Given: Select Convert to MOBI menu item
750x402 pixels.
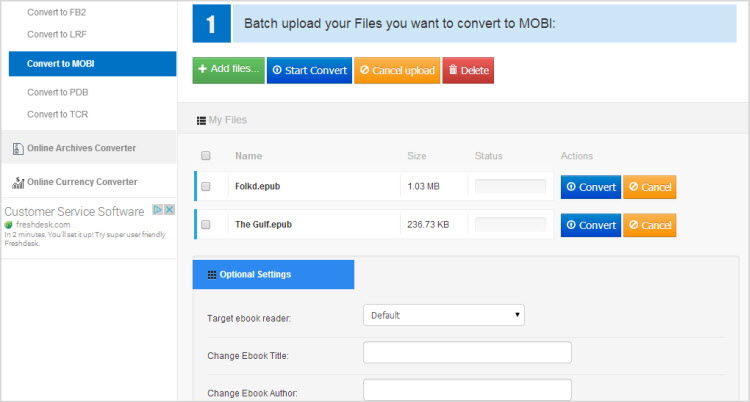Looking at the screenshot, I should tap(92, 64).
